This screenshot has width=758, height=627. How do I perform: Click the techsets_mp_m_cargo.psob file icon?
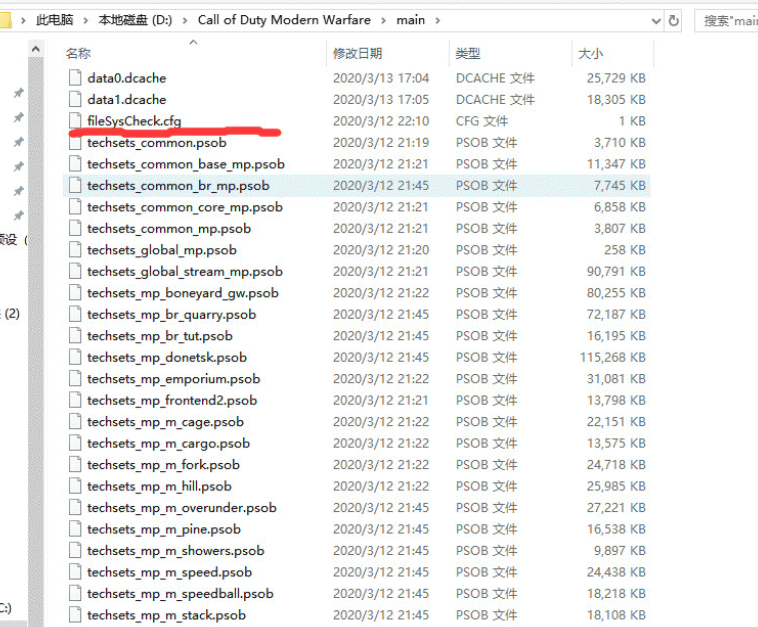click(75, 443)
